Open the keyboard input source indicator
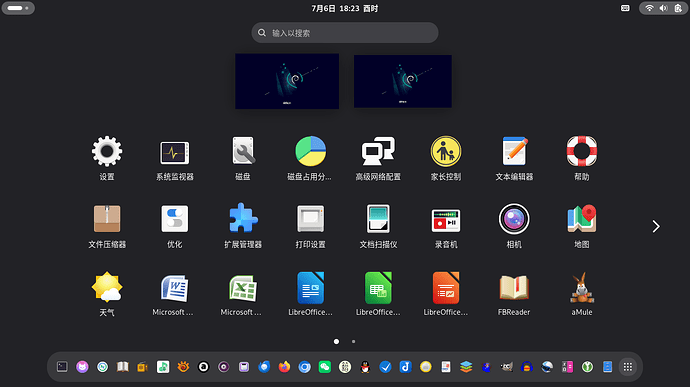The width and height of the screenshot is (690, 387). pyautogui.click(x=625, y=8)
